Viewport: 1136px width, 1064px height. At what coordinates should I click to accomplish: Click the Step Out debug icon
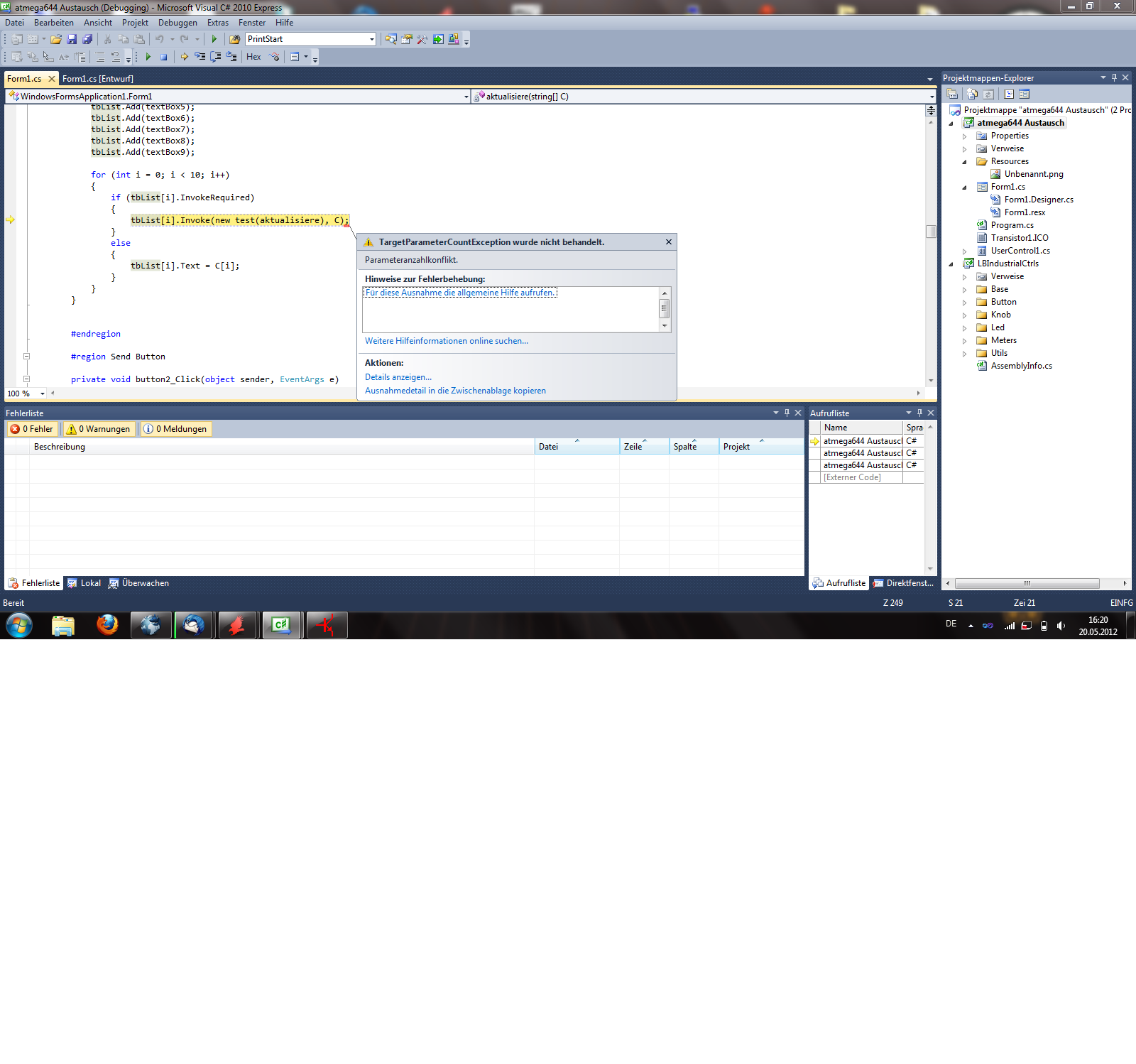click(231, 57)
